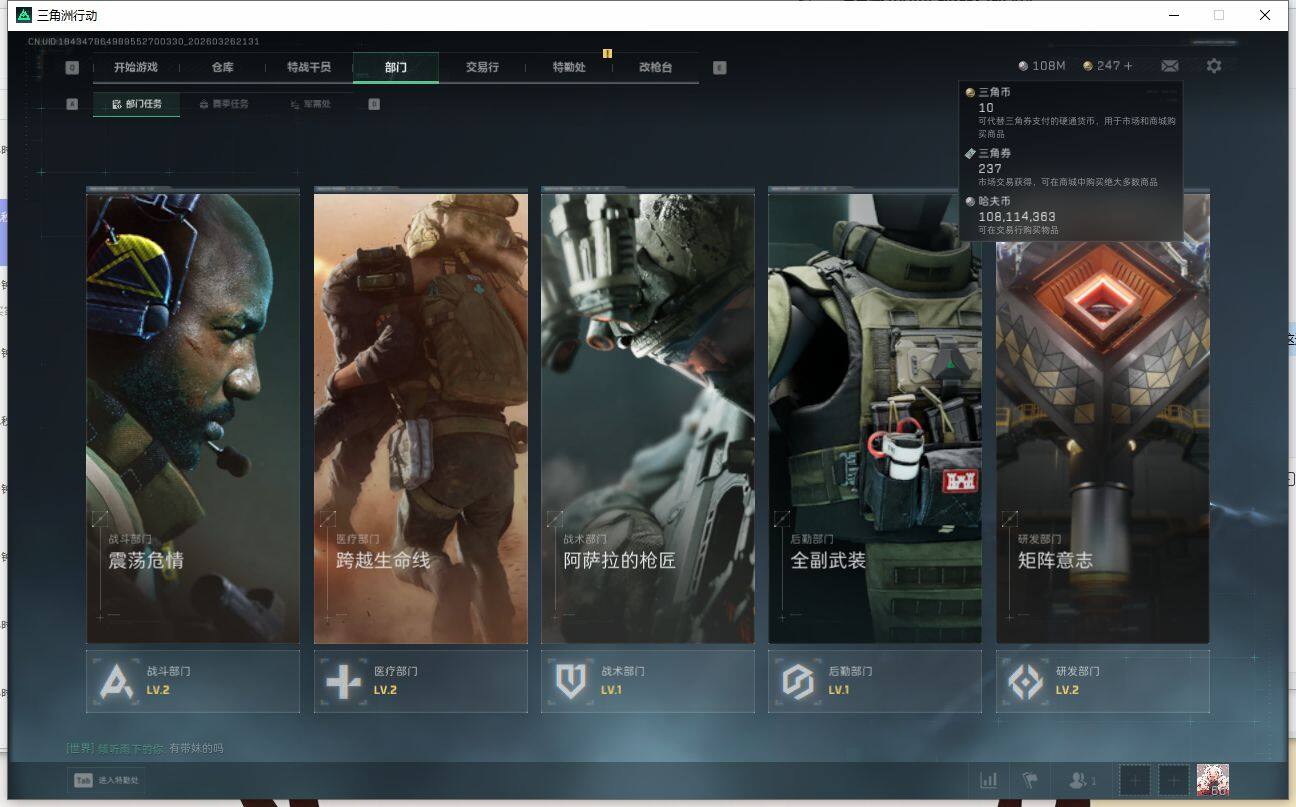Open the settings gear icon
This screenshot has height=807, width=1296.
(x=1213, y=66)
